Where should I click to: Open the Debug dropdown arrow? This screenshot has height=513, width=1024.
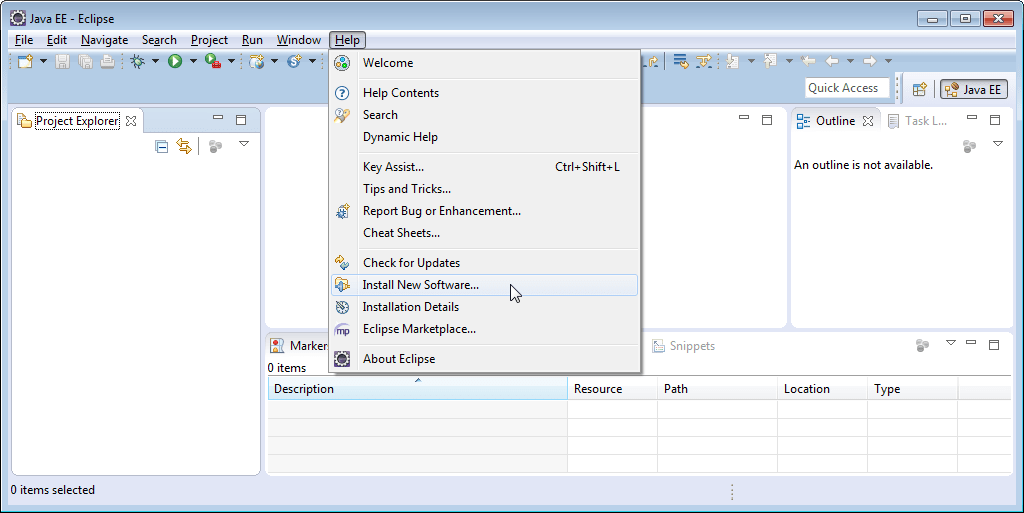(x=155, y=61)
